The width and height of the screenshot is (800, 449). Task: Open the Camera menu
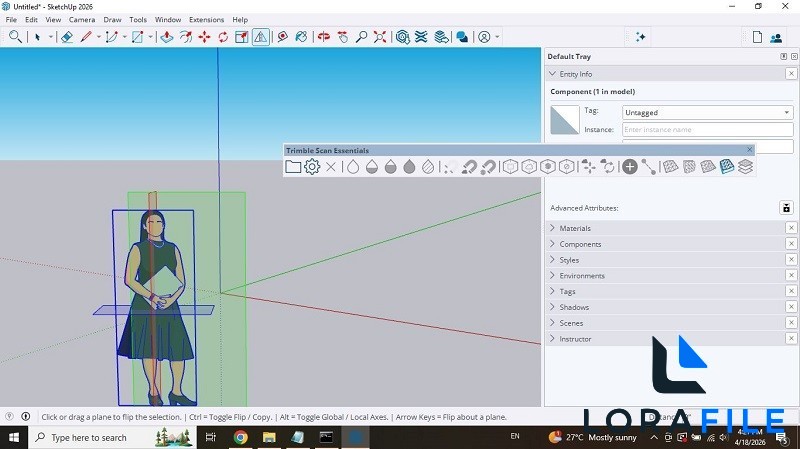click(82, 19)
